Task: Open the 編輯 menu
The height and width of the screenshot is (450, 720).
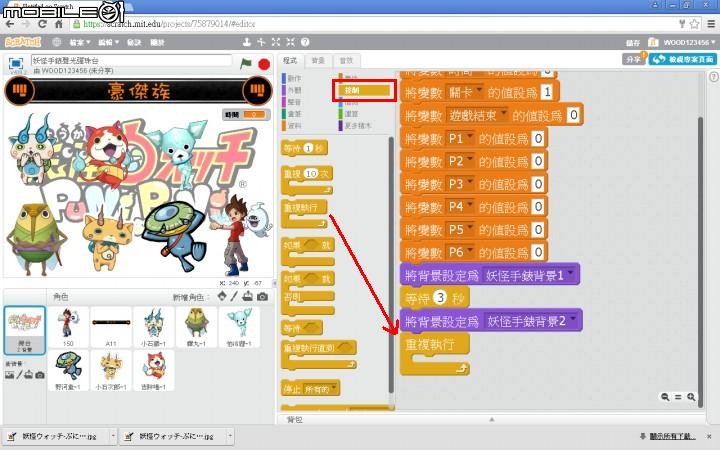Action: click(108, 43)
